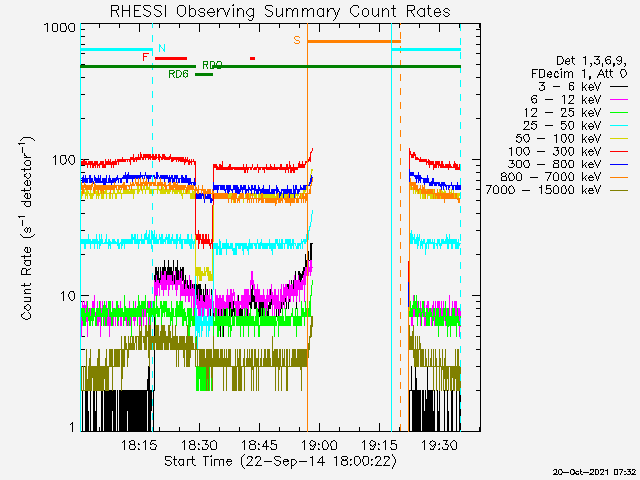Click the 'FDecim 1, Att 0' text
Screen dimensions: 640x480
click(579, 74)
